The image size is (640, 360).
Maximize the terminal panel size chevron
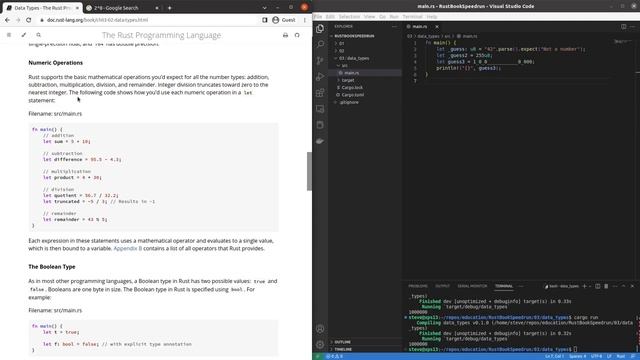[623, 286]
